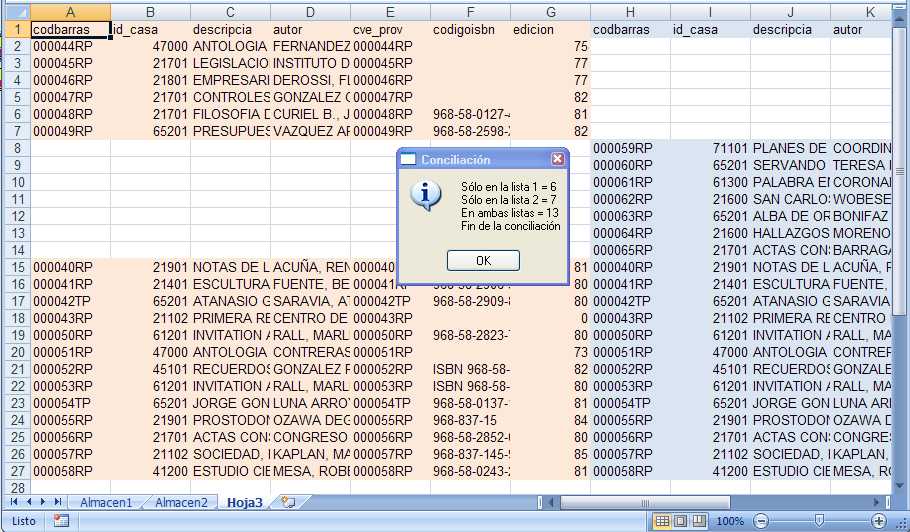Image resolution: width=910 pixels, height=532 pixels.
Task: Click the zoom out minus button
Action: pyautogui.click(x=761, y=521)
